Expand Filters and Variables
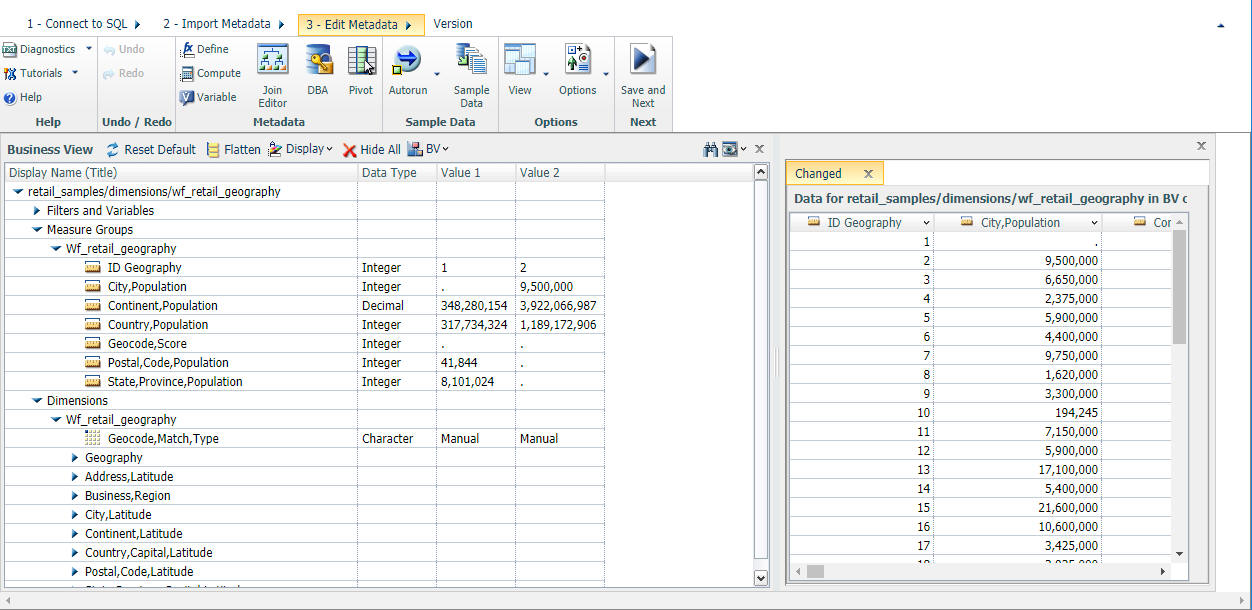 (37, 211)
